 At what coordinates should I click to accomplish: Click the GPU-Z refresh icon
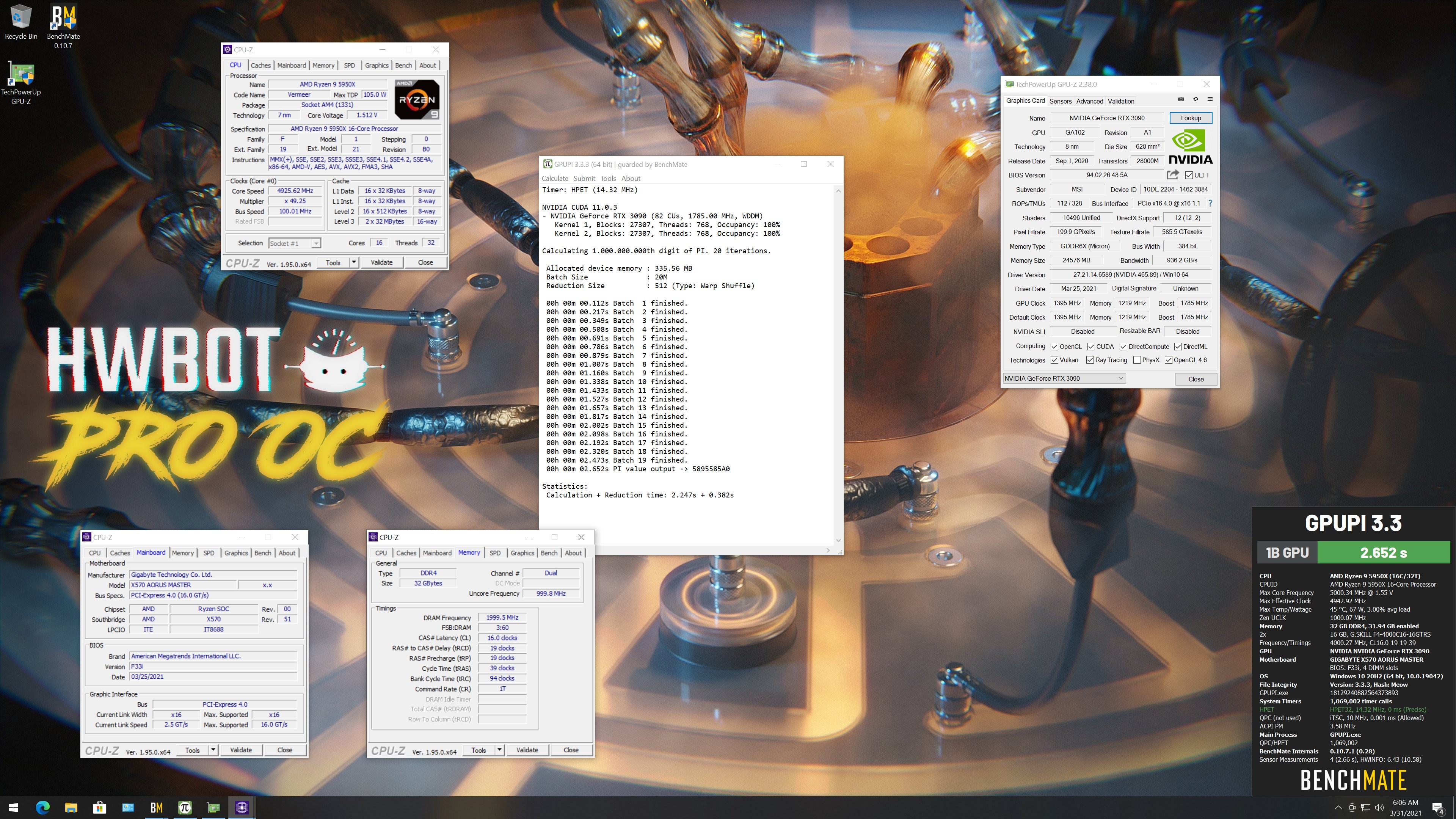[x=1196, y=99]
